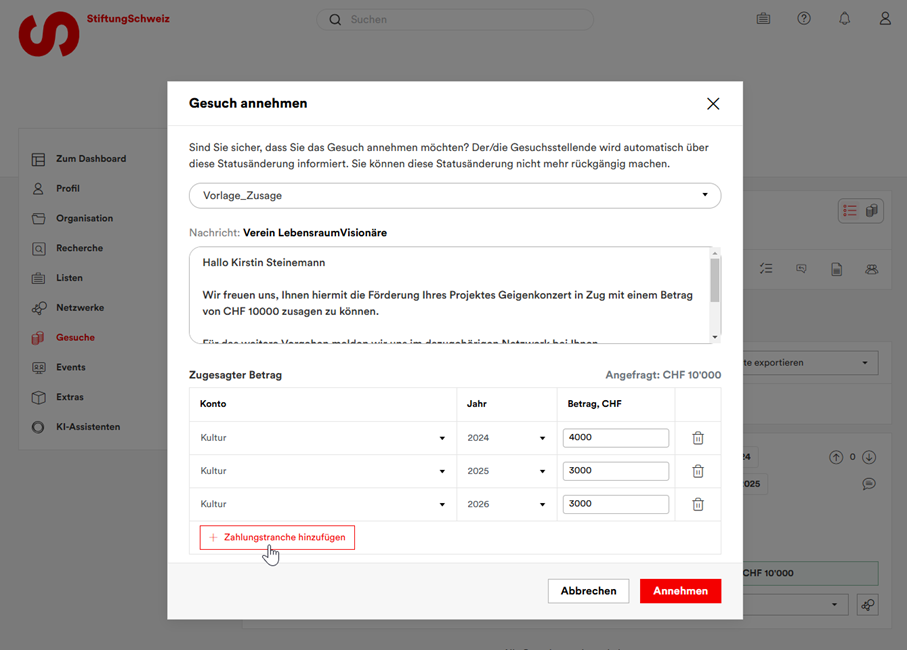Click the Abbrechen button

(x=588, y=591)
